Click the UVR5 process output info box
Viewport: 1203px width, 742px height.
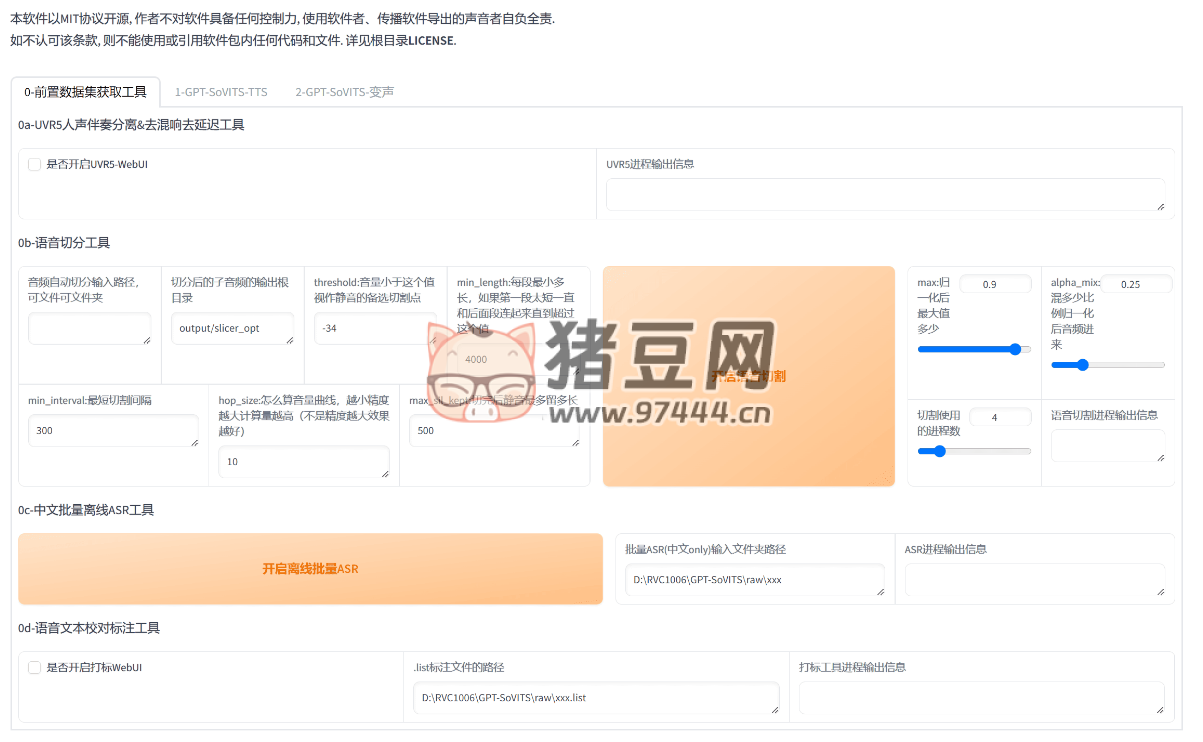(x=884, y=194)
